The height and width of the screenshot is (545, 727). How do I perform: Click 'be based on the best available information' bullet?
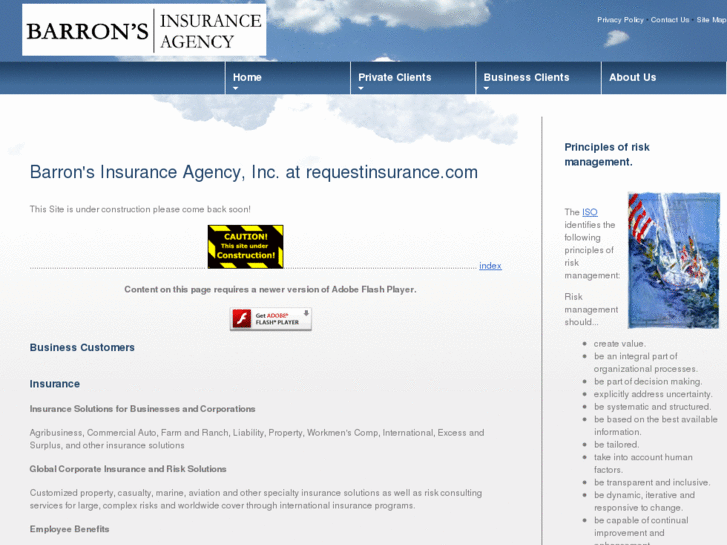[x=656, y=425]
